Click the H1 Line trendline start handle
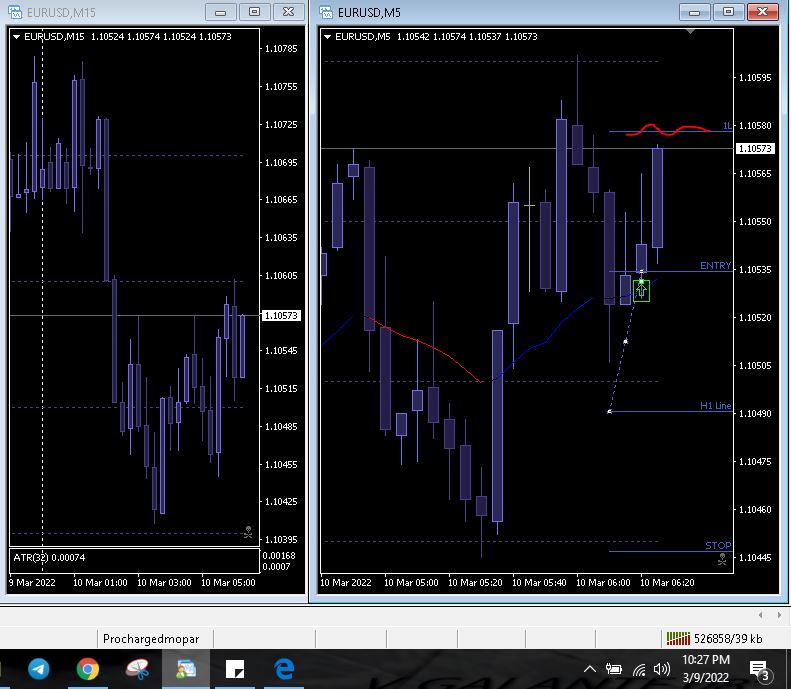Image resolution: width=791 pixels, height=689 pixels. click(609, 412)
